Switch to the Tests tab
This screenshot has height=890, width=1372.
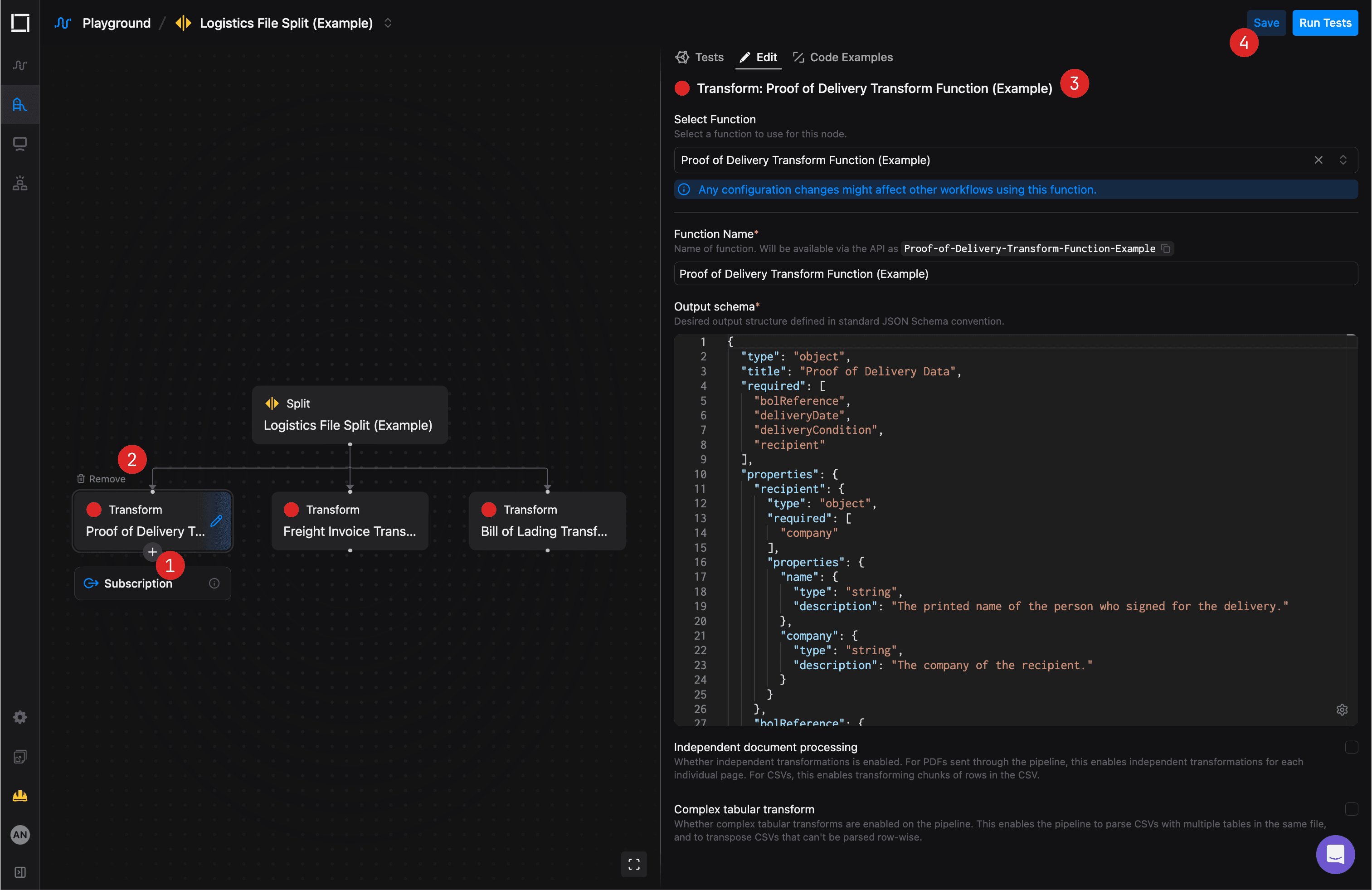699,57
